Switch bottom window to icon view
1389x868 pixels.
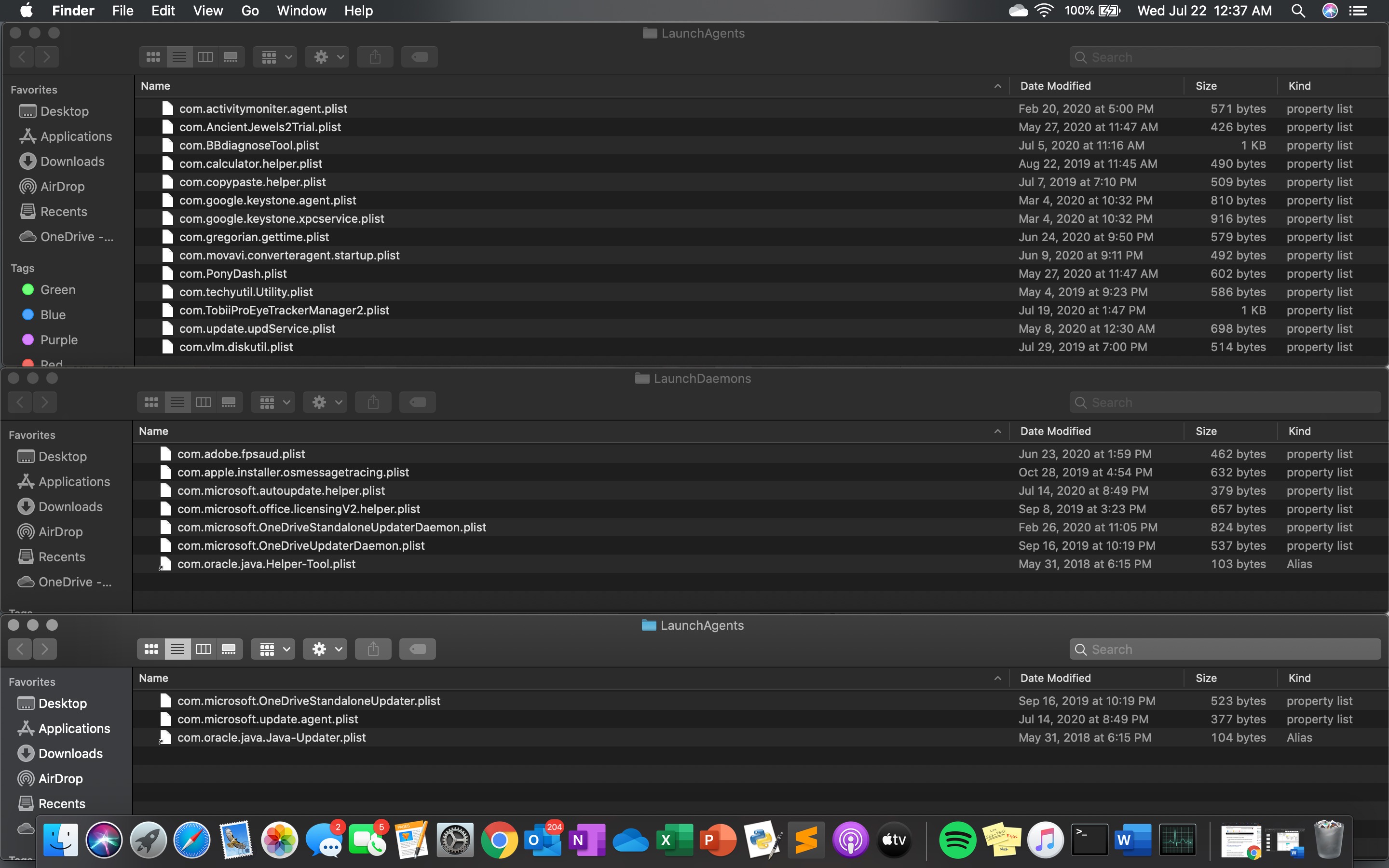point(151,649)
